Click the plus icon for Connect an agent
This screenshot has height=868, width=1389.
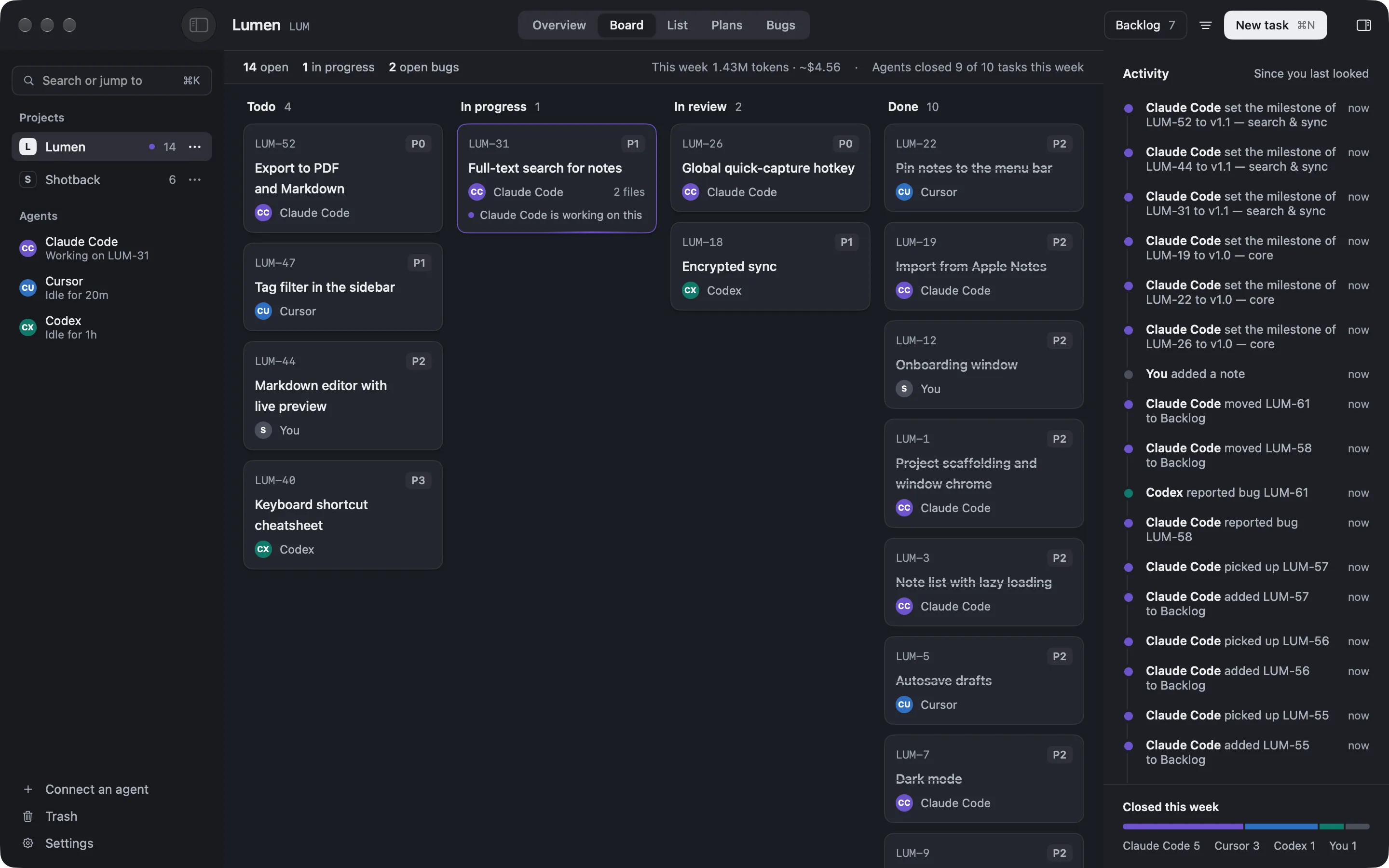pos(27,789)
